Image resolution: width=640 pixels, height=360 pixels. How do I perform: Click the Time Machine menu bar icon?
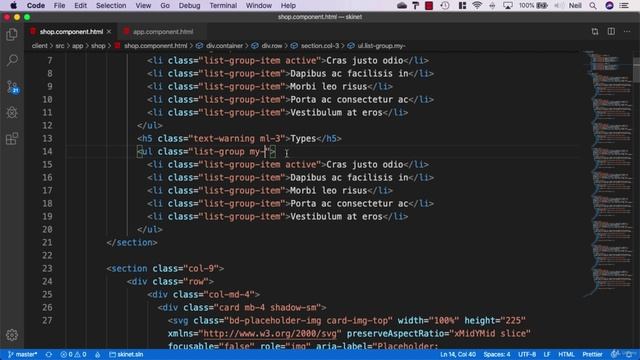[x=445, y=6]
